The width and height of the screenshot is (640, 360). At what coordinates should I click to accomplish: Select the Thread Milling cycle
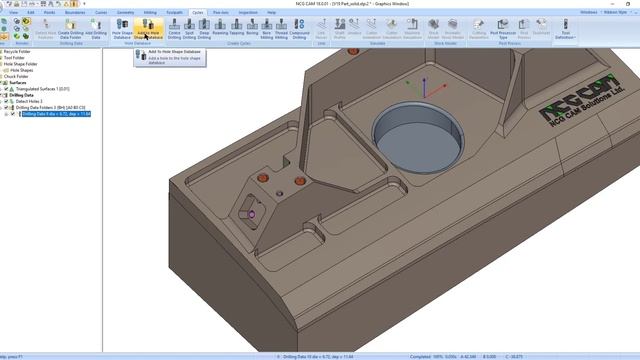(x=281, y=29)
